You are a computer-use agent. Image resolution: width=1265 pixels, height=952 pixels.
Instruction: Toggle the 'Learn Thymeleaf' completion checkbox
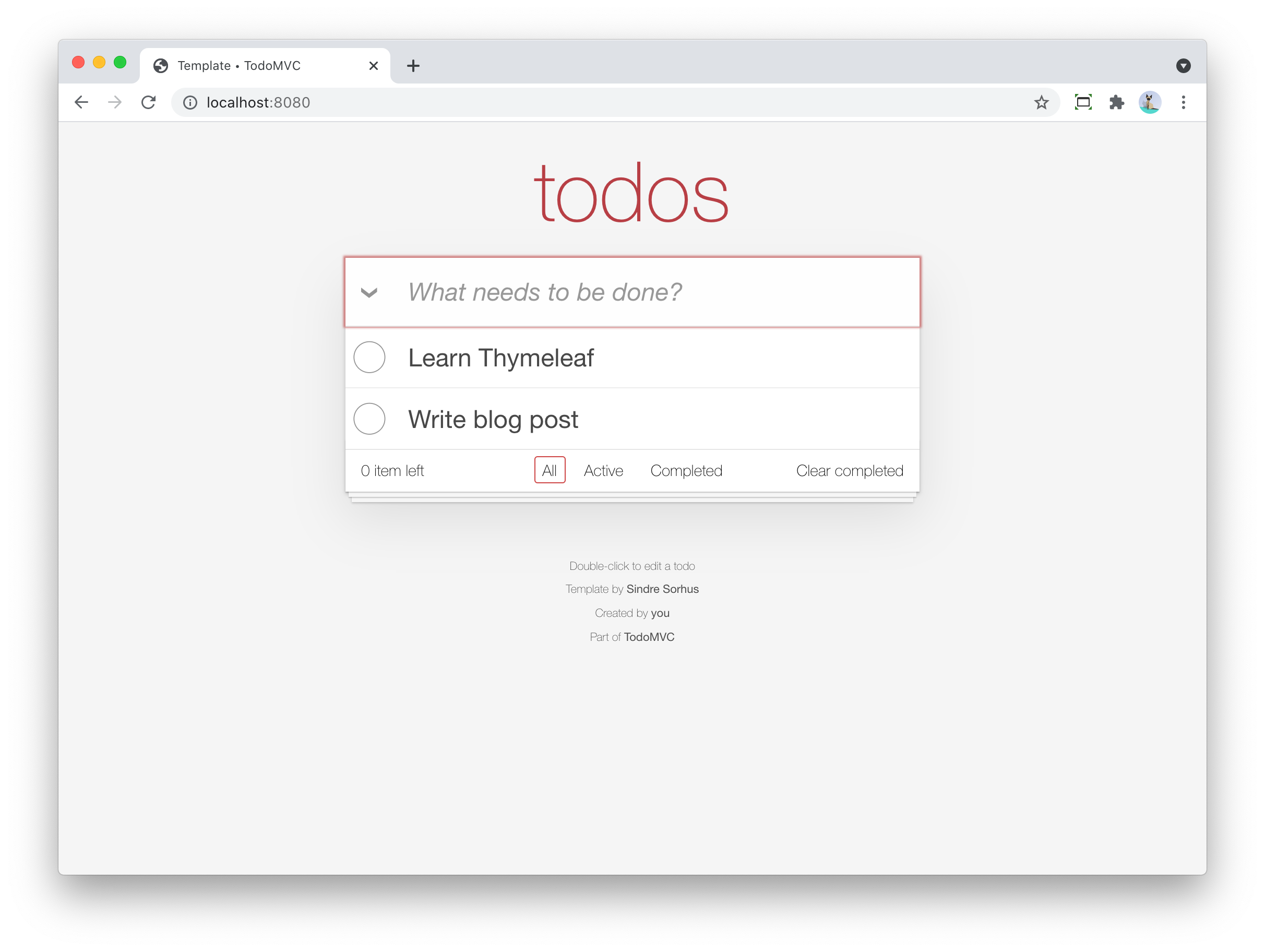click(369, 357)
